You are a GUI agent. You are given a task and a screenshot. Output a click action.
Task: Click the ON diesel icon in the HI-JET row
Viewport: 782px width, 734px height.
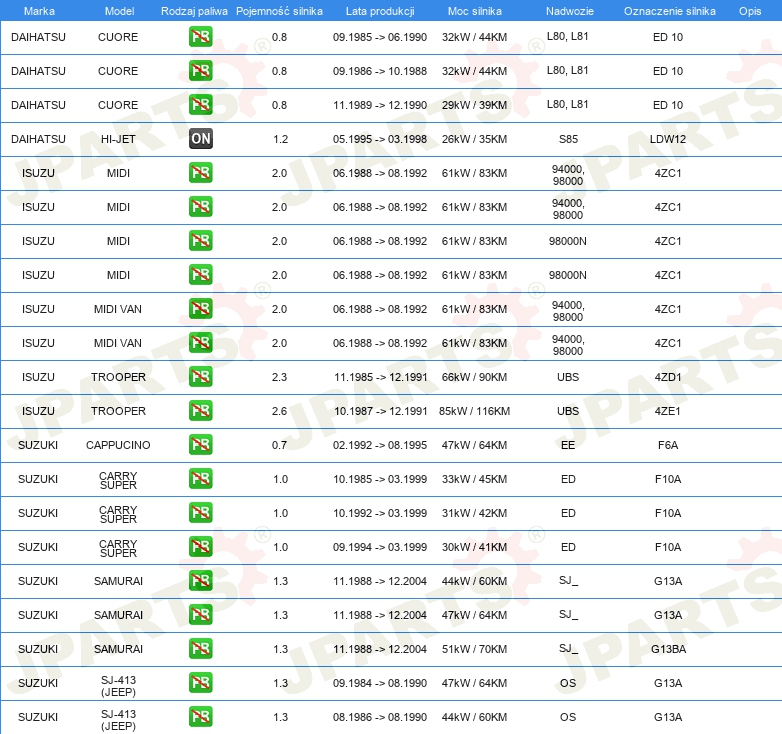[x=200, y=139]
